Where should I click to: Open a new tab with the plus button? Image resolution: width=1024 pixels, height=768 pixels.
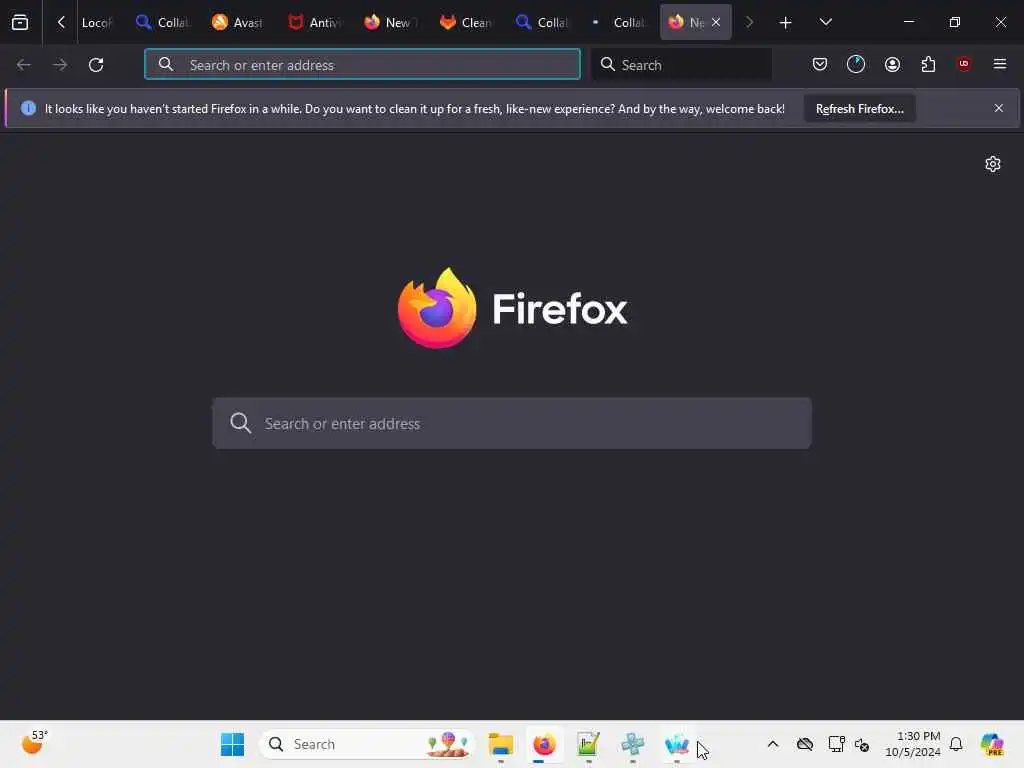[x=786, y=22]
